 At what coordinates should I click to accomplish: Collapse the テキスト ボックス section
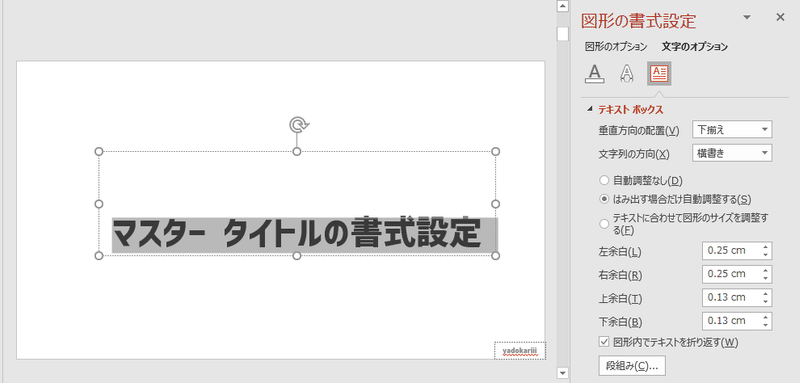pos(590,109)
